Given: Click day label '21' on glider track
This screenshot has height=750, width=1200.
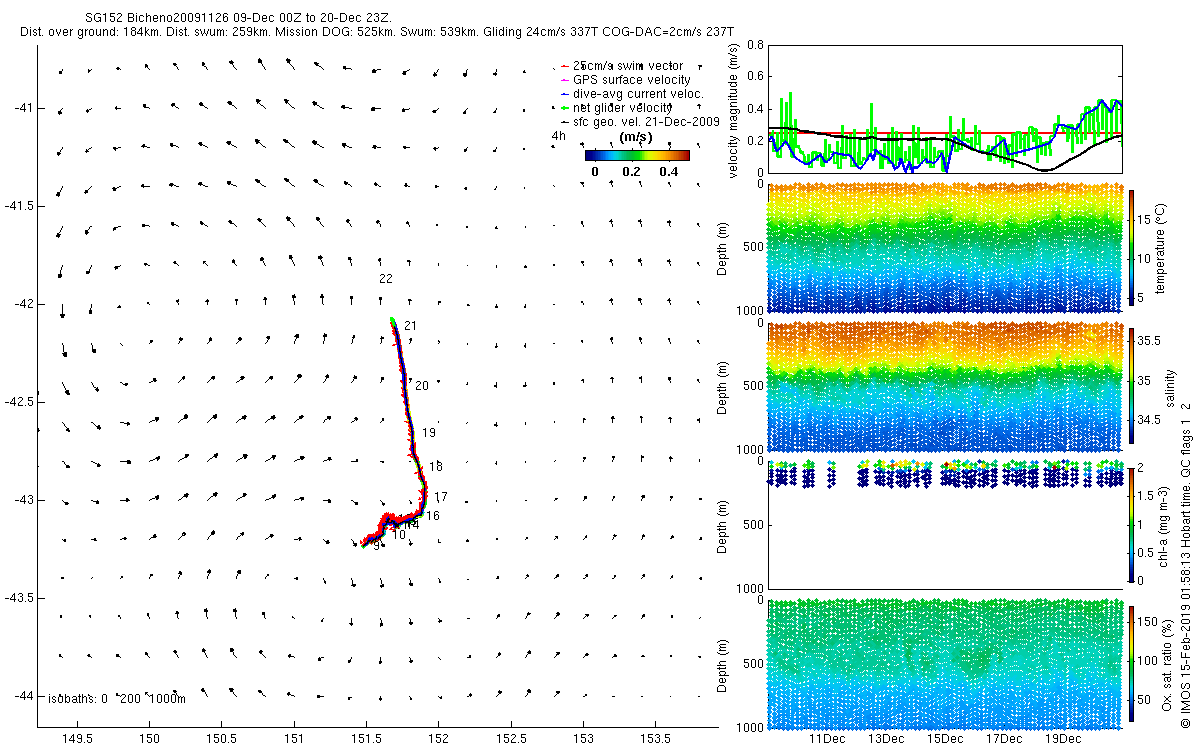Looking at the screenshot, I should pos(411,325).
